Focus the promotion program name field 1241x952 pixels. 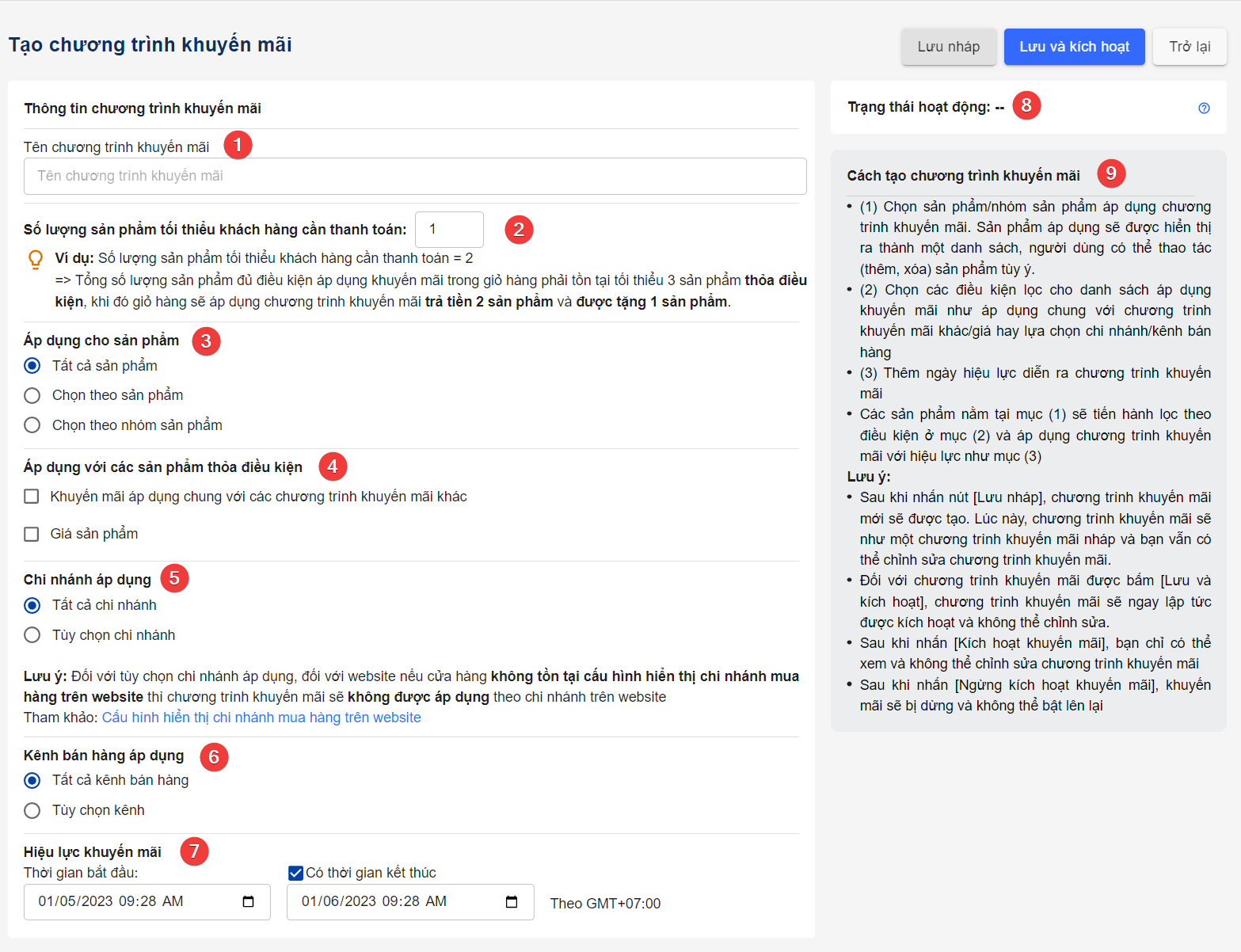pyautogui.click(x=415, y=176)
